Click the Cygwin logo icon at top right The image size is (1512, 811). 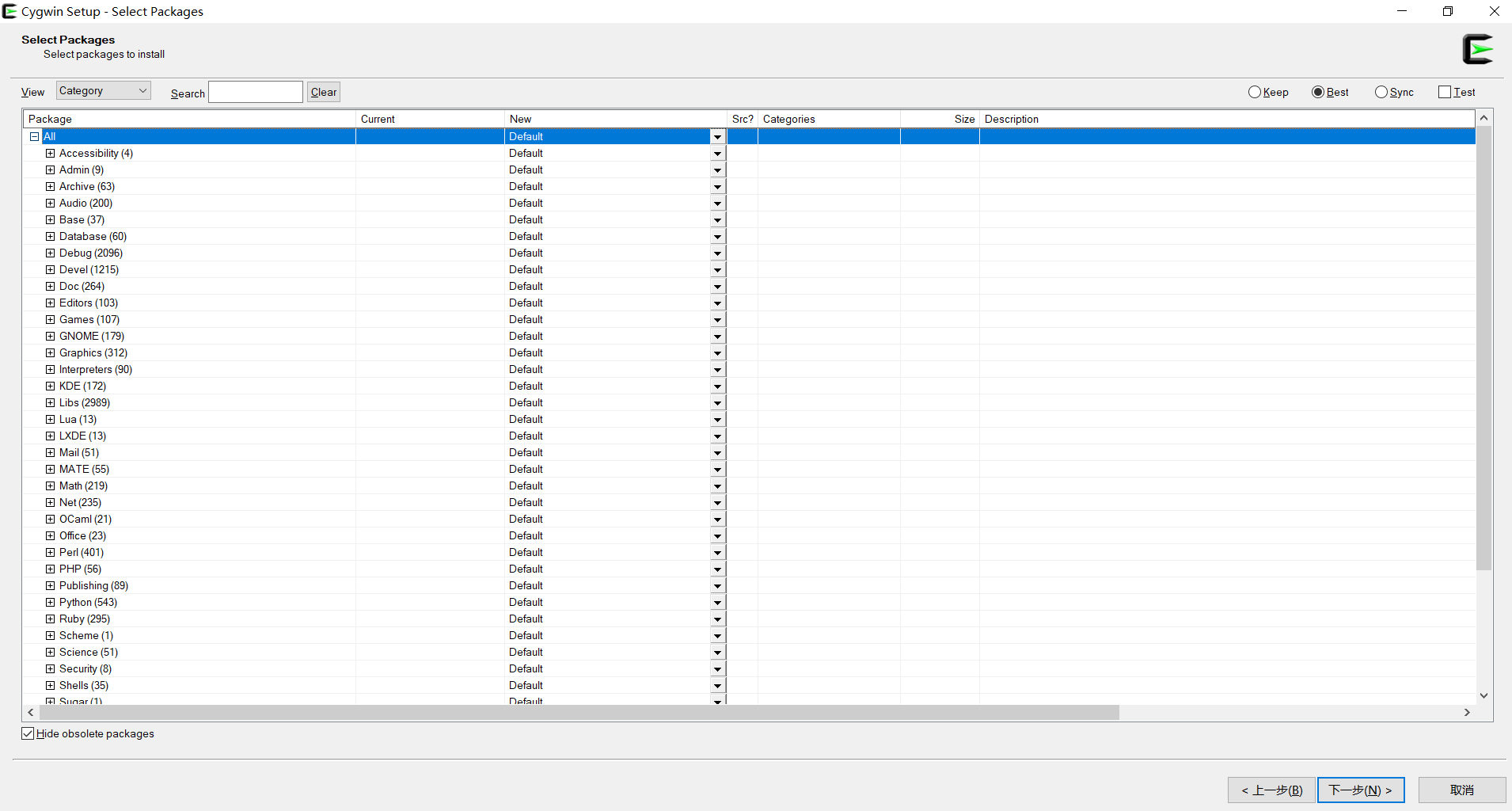(1478, 49)
